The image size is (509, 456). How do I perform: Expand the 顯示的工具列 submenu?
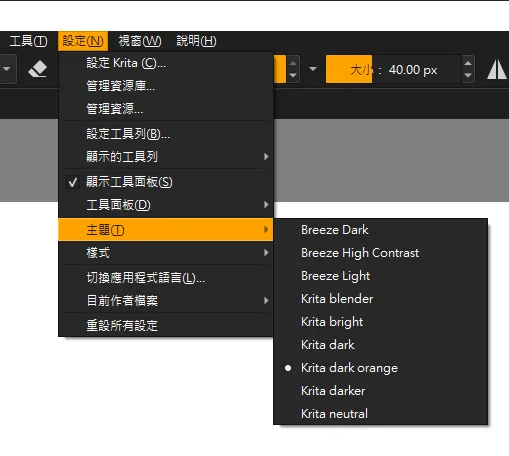(166, 157)
